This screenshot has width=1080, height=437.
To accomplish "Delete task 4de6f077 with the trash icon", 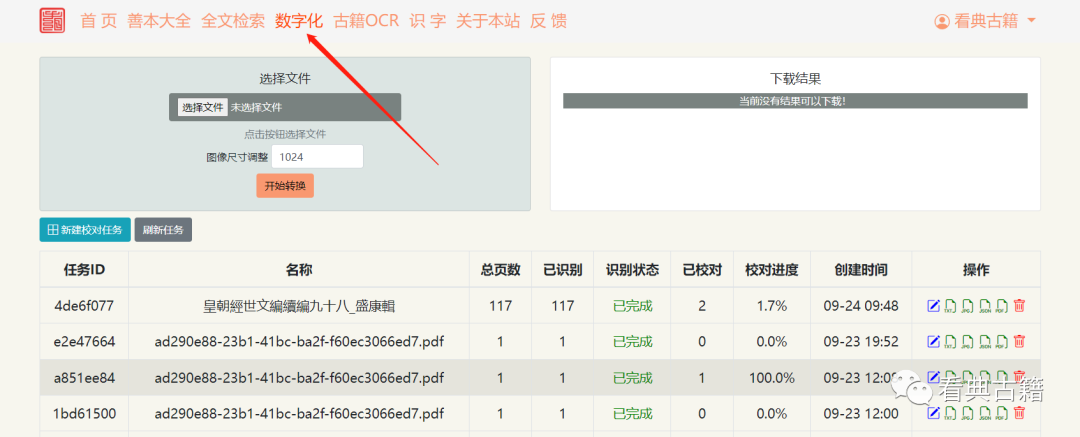I will [x=1019, y=306].
